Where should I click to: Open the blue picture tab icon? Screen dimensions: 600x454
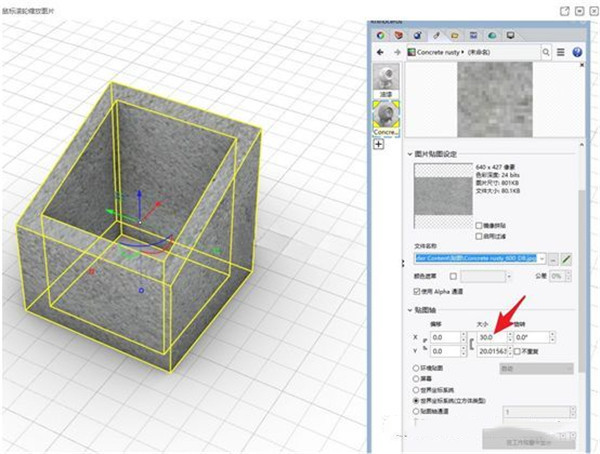click(473, 36)
